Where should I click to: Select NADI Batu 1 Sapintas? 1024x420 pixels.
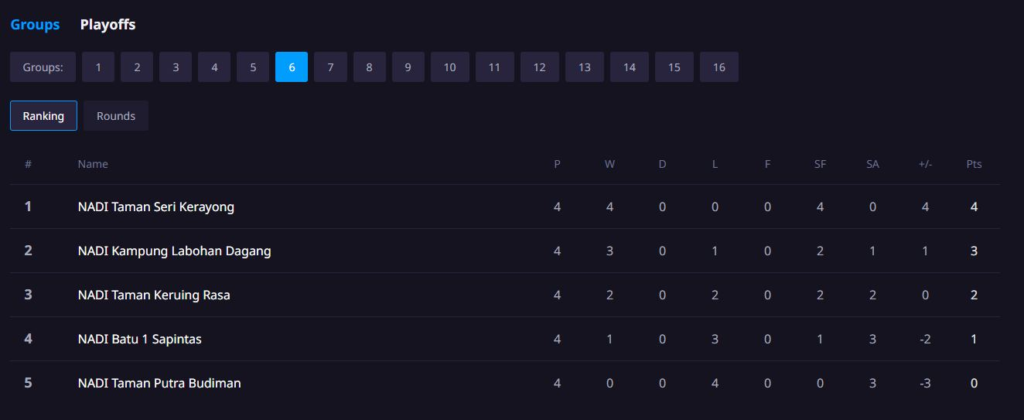(140, 339)
